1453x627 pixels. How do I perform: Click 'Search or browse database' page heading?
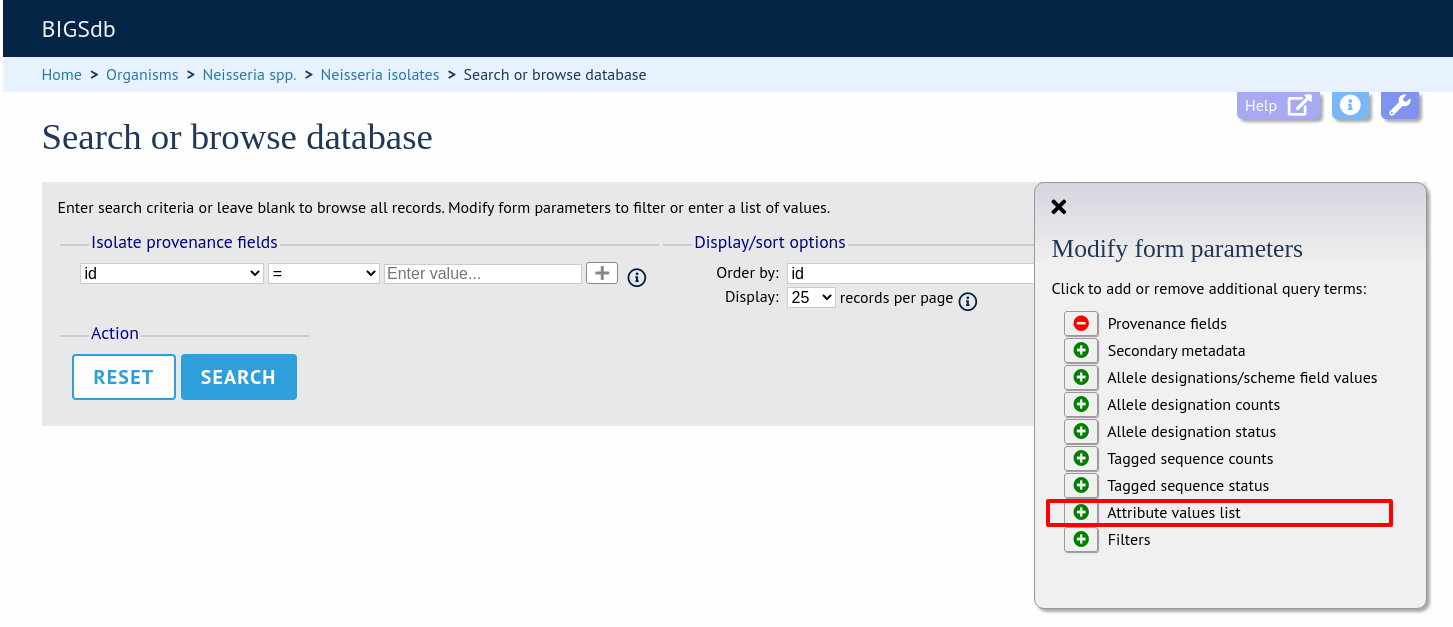pyautogui.click(x=237, y=137)
